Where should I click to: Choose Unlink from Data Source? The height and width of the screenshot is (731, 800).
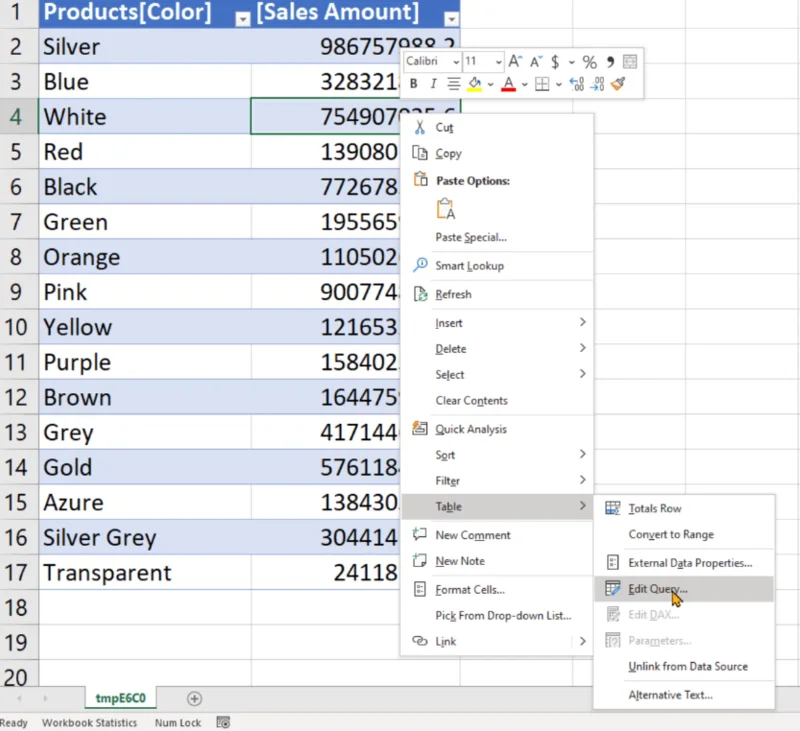coord(684,667)
